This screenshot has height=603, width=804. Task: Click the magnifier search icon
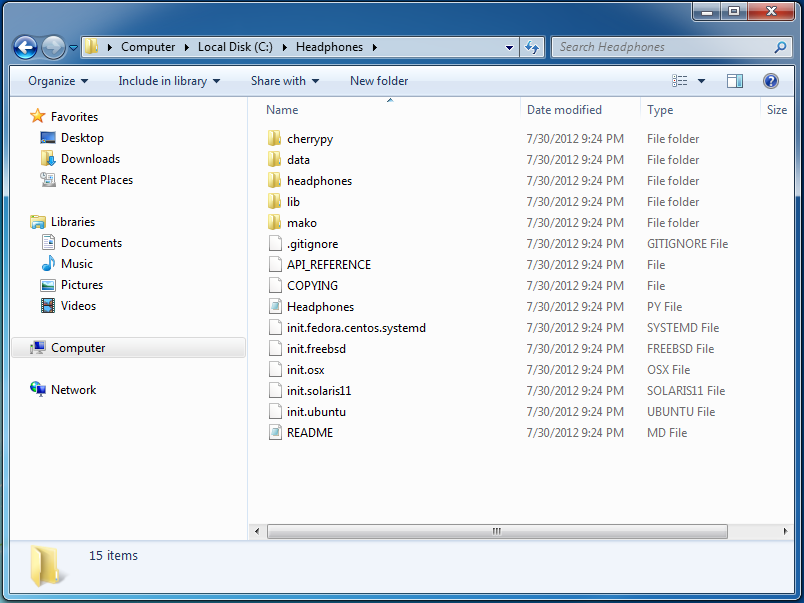pos(780,47)
